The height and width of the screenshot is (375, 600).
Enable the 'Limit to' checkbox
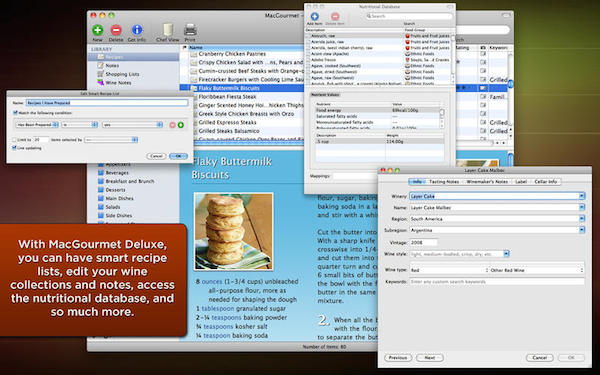(x=14, y=140)
